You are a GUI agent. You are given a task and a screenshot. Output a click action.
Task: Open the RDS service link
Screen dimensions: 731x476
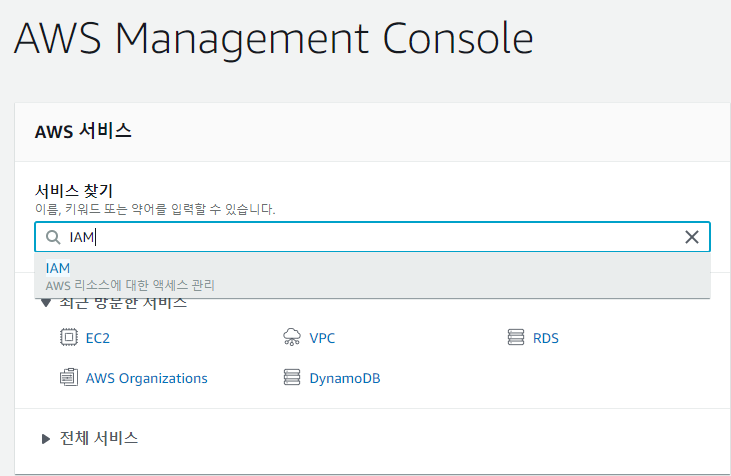(545, 338)
